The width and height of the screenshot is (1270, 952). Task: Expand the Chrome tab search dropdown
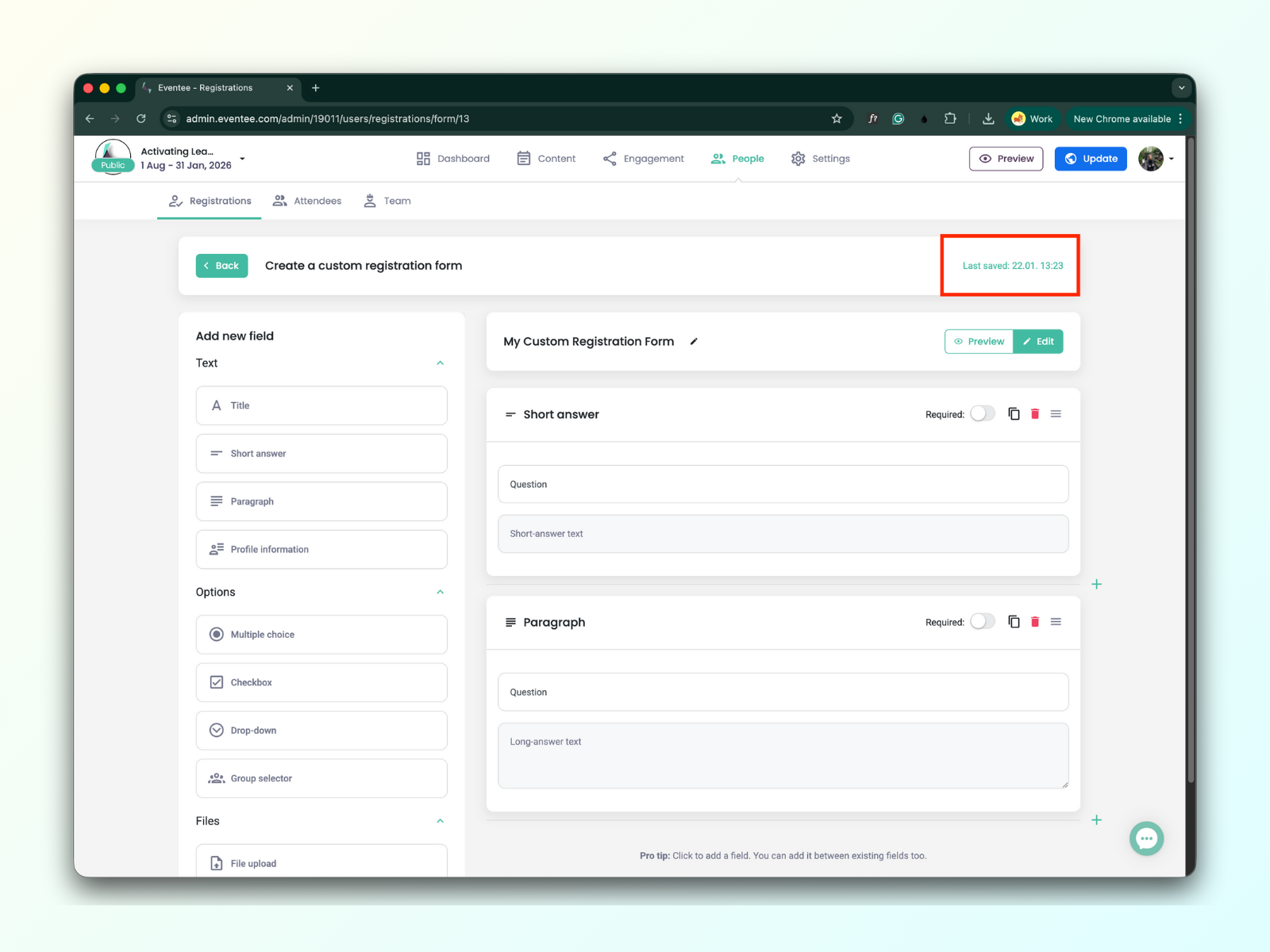(x=1182, y=88)
